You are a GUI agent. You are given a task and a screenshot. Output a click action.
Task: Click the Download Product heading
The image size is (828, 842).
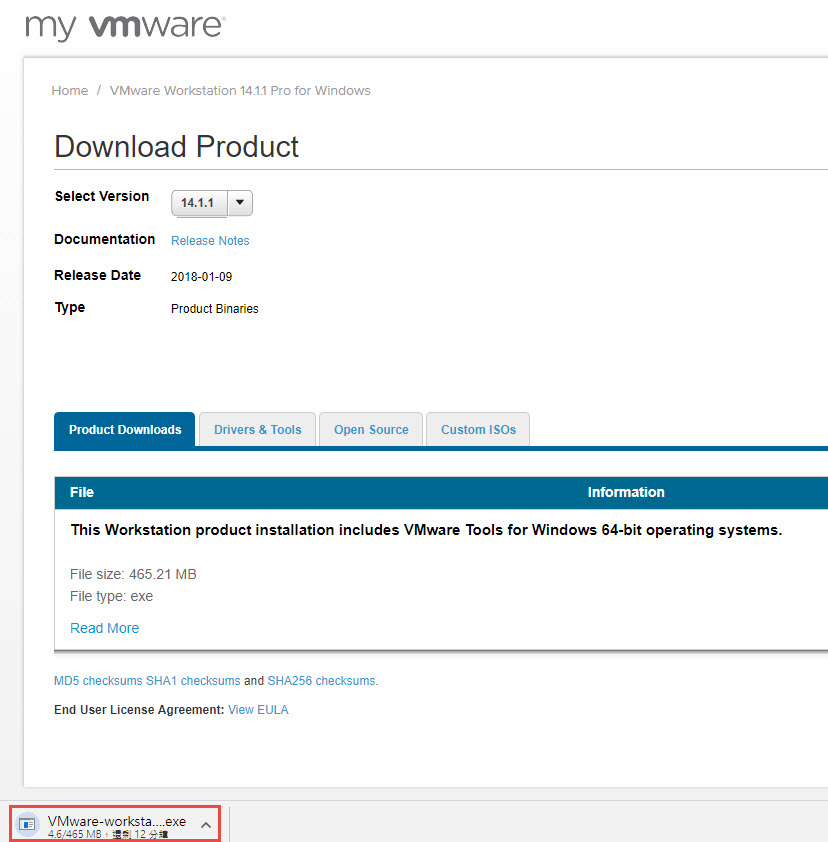coord(176,146)
